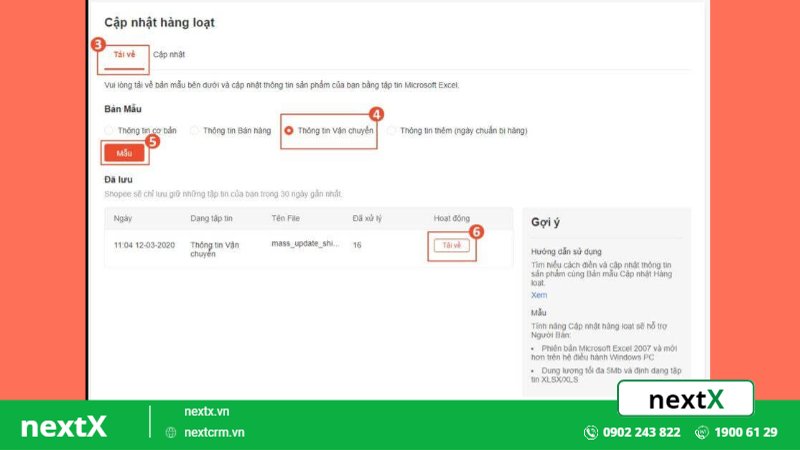Click the Bản Mẫu section label

[123, 109]
